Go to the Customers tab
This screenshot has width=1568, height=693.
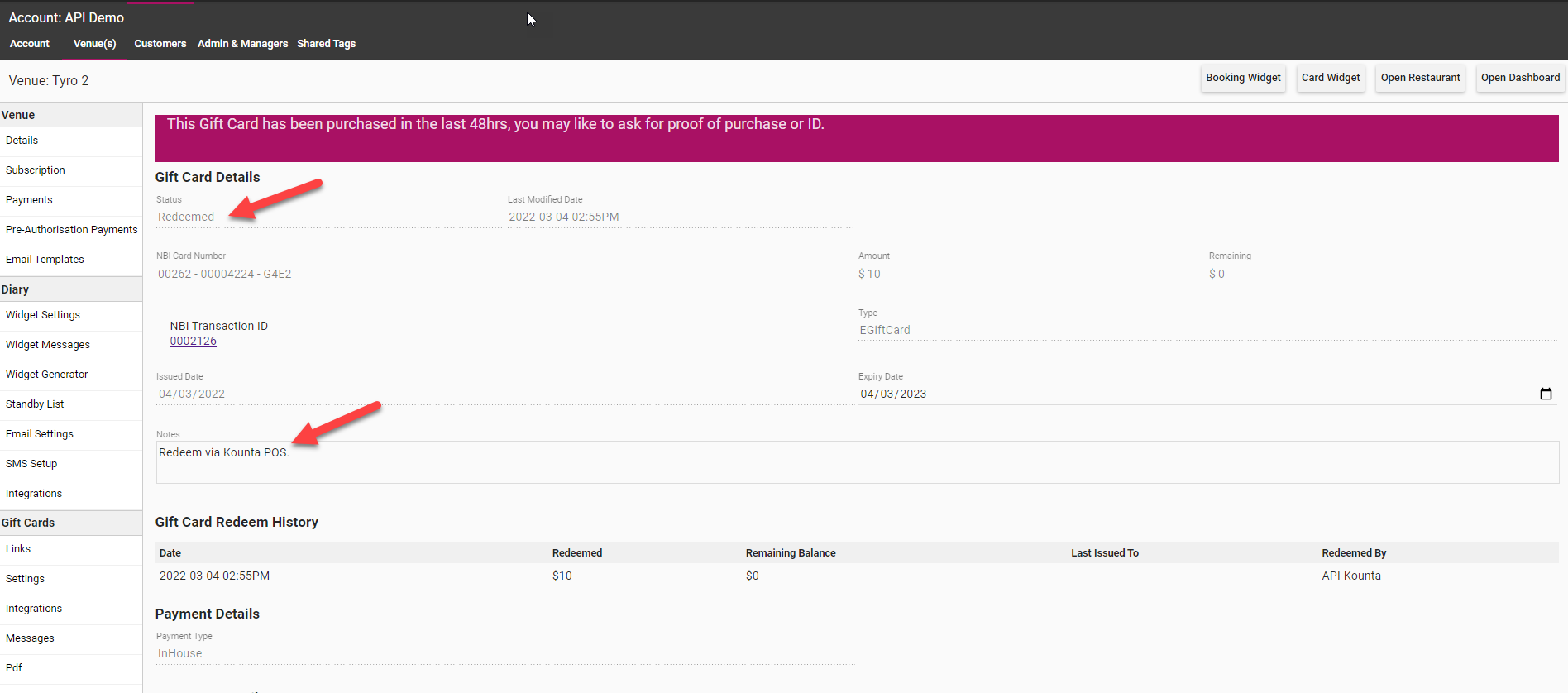tap(160, 44)
